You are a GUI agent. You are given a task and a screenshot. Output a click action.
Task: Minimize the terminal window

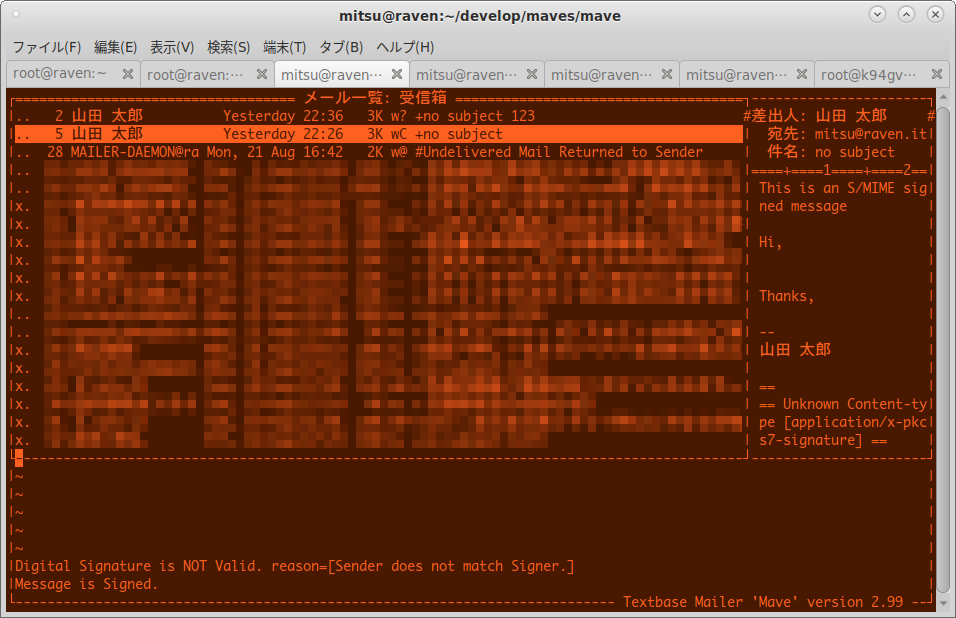[x=878, y=14]
